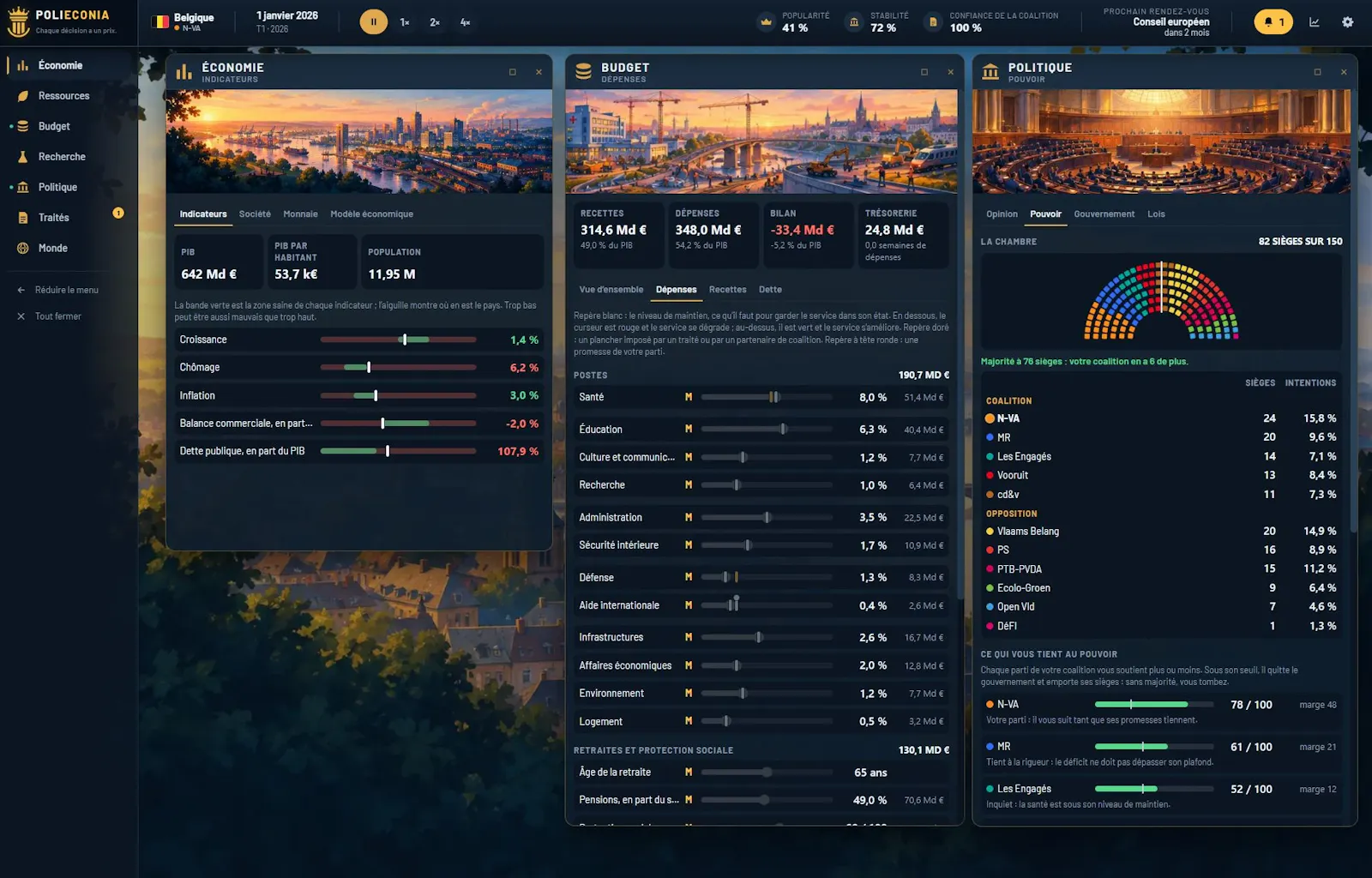Open the Vue d'ensemble budget tab
The image size is (1372, 878).
[x=611, y=290]
